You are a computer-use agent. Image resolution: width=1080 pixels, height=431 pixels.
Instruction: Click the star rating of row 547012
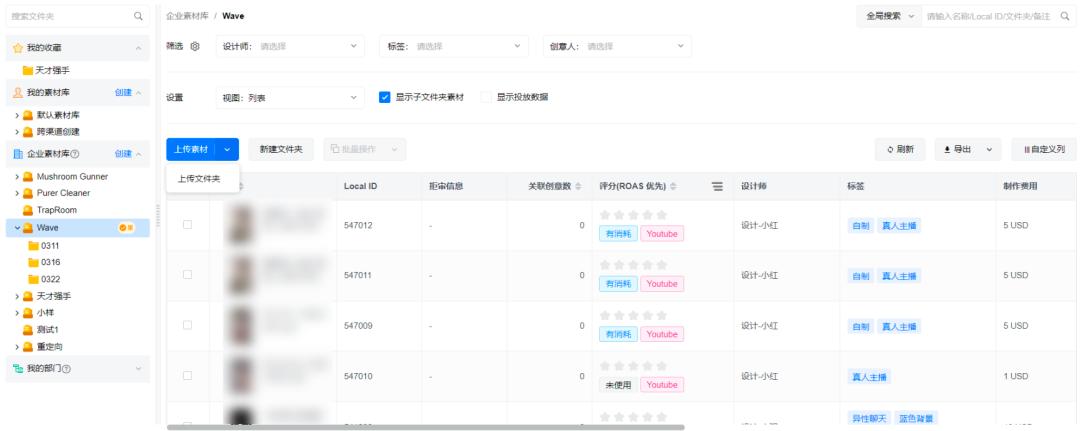coord(634,215)
